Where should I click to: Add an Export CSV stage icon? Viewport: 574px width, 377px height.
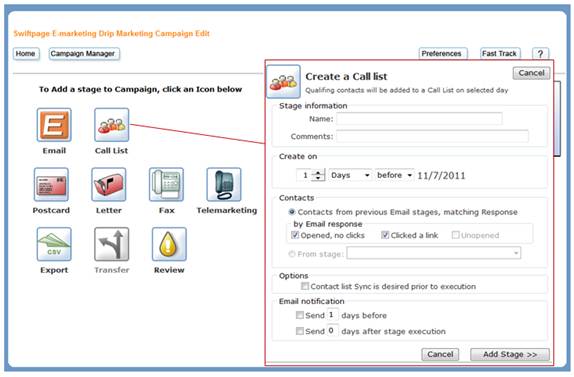54,244
